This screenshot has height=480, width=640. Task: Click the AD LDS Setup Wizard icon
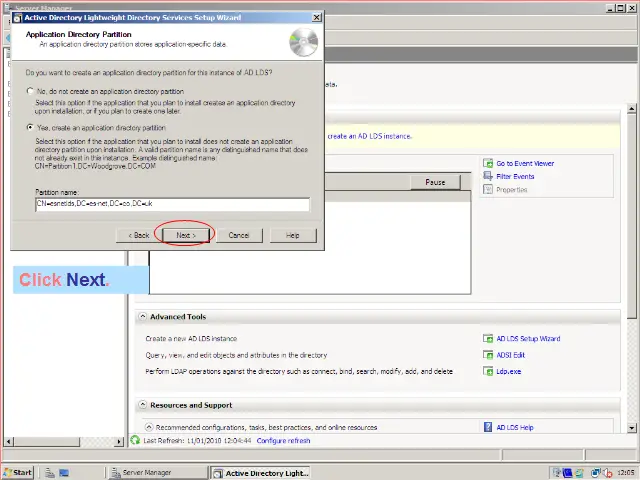pos(488,338)
